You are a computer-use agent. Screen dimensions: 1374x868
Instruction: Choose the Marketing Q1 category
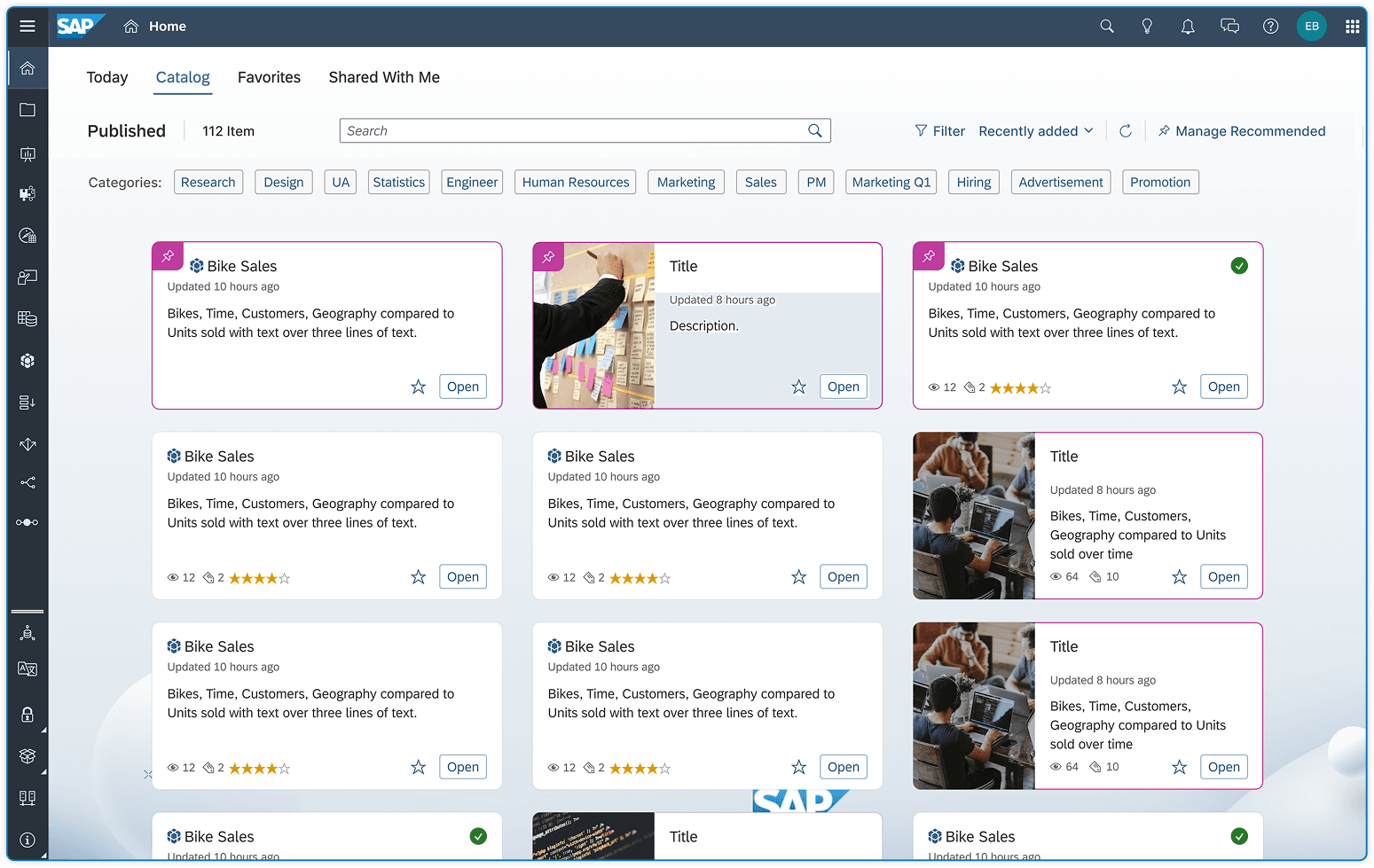(x=891, y=182)
